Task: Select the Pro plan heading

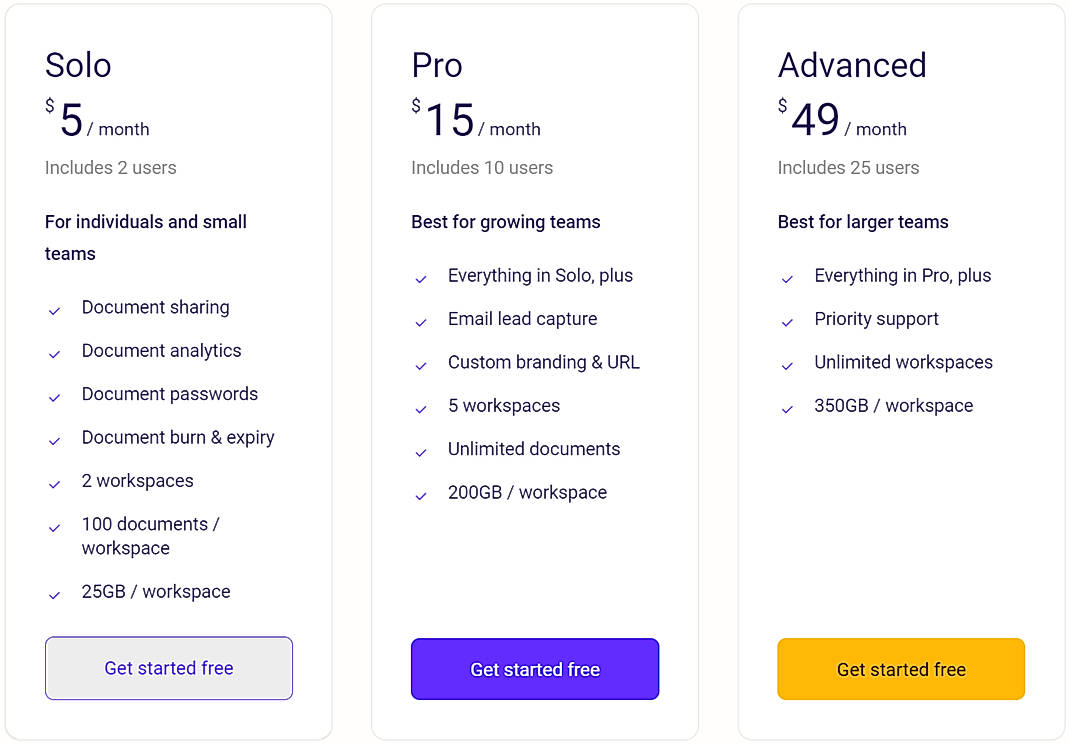Action: [x=436, y=65]
